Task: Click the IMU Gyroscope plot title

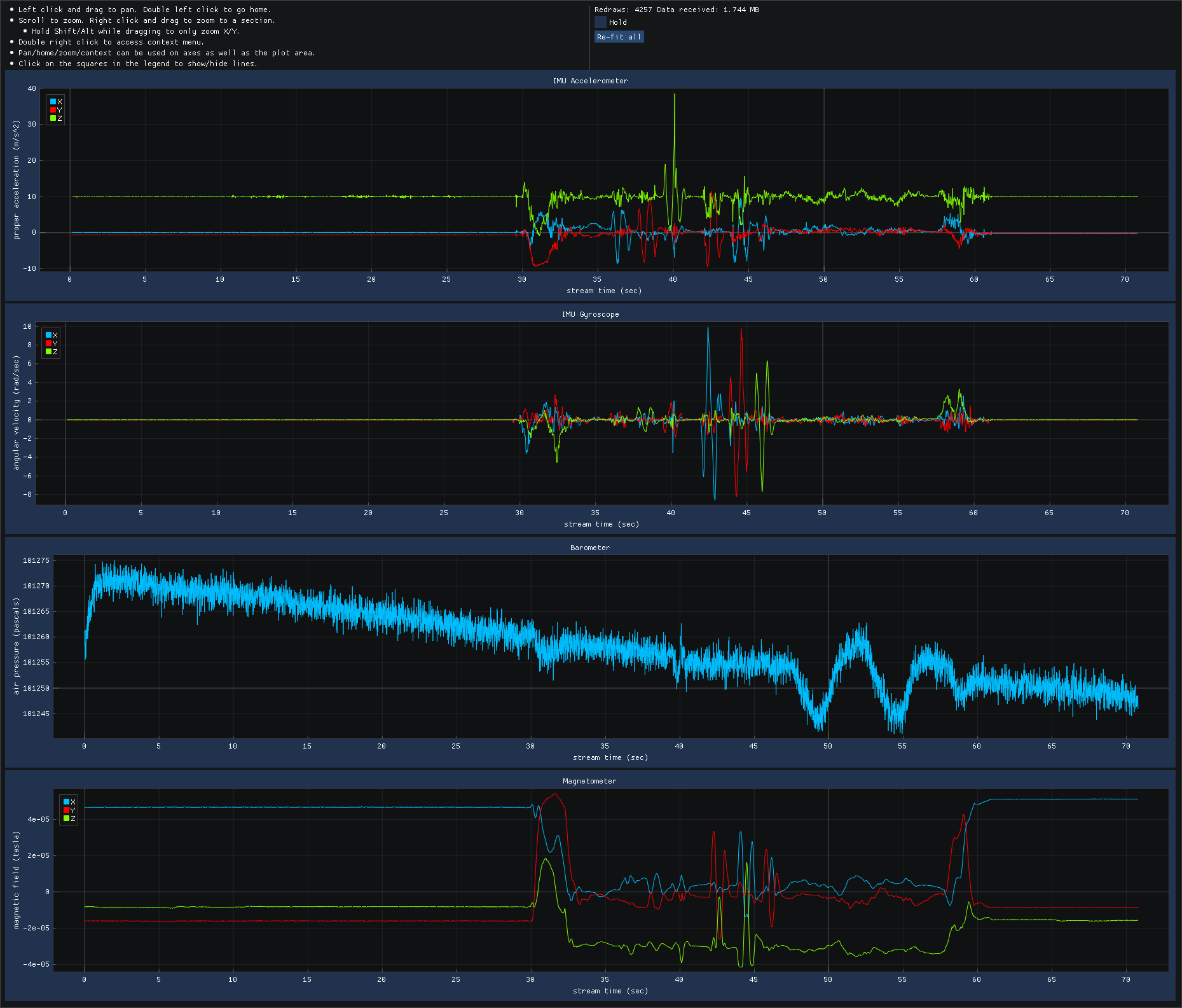Action: point(589,314)
